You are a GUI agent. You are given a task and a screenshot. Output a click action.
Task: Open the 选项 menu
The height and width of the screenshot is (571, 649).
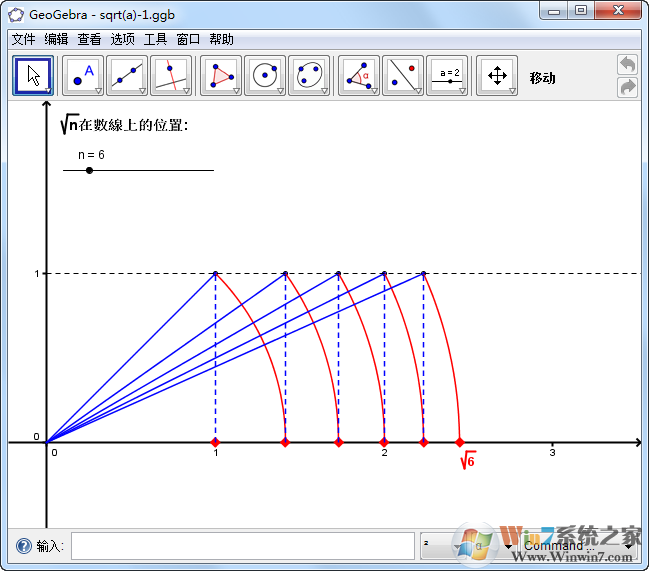tap(123, 39)
